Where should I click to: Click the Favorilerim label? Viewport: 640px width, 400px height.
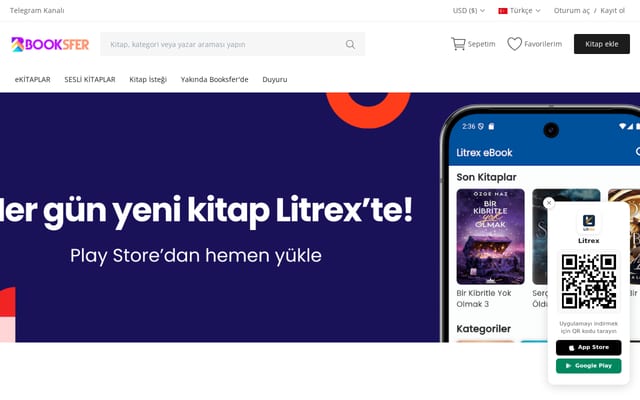(543, 44)
